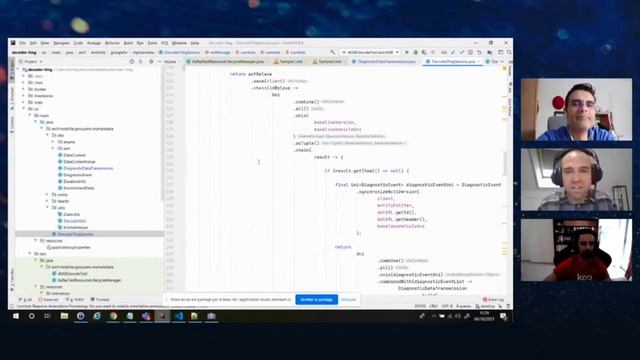Image resolution: width=640 pixels, height=360 pixels.
Task: Click the DecoderRingService breadcrumb in navigation bar
Action: pos(180,52)
